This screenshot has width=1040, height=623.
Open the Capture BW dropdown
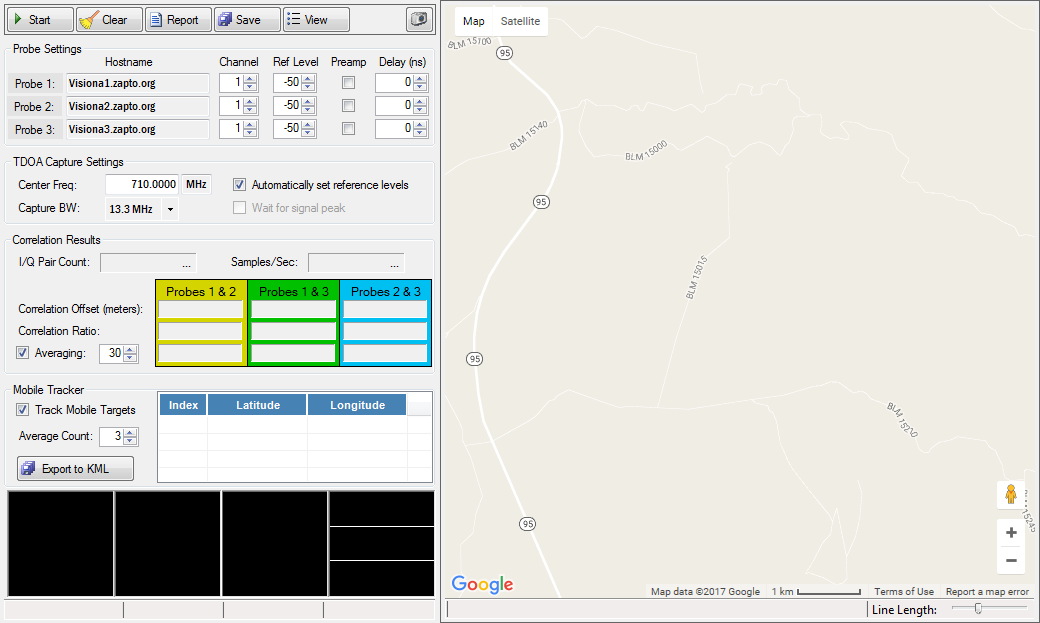tap(170, 209)
